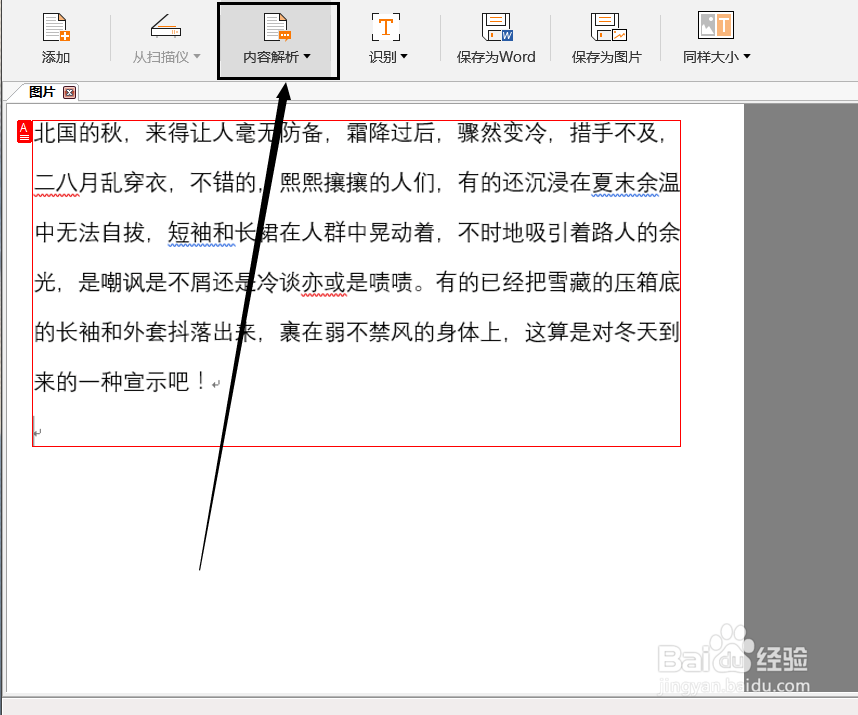The image size is (858, 715).
Task: Expand the 识别 recognition options dropdown
Action: 406,57
